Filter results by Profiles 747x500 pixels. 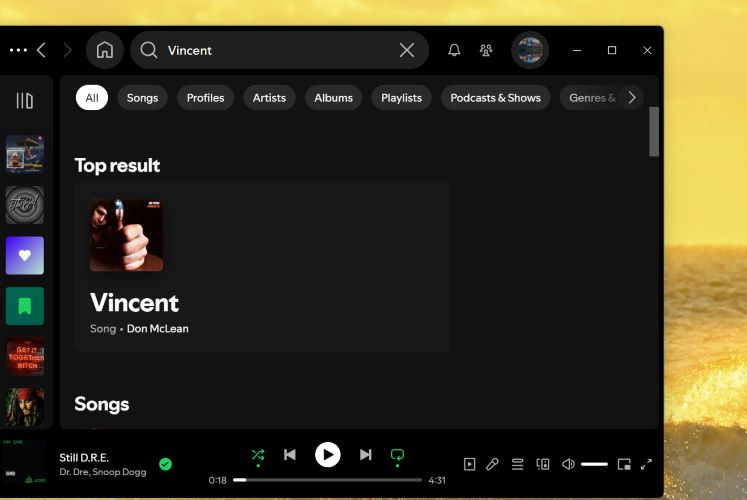[x=205, y=98]
